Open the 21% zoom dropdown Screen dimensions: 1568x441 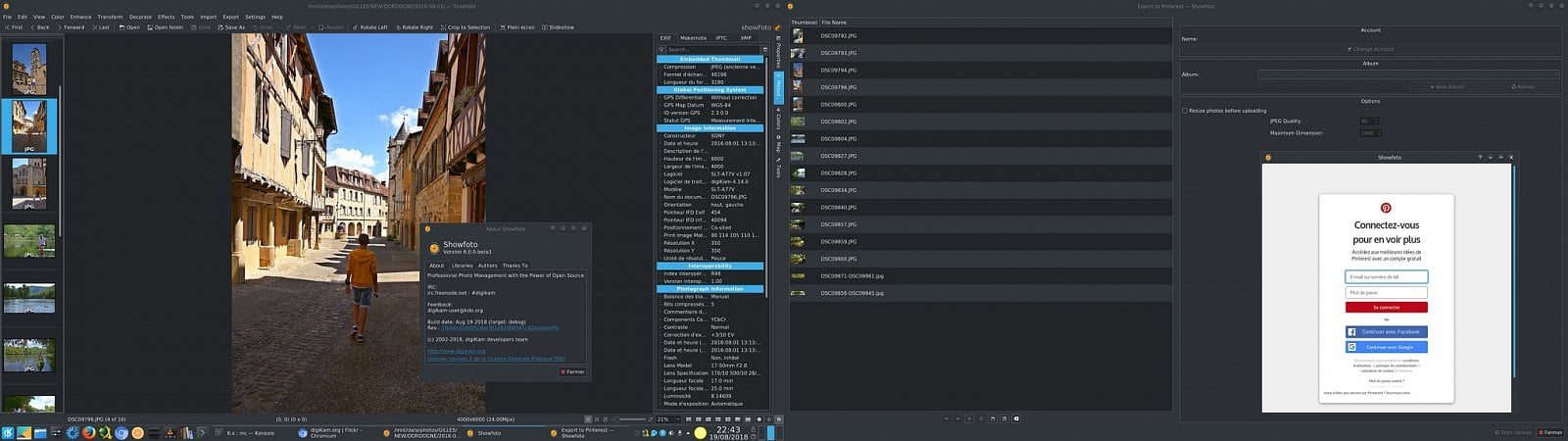point(668,419)
